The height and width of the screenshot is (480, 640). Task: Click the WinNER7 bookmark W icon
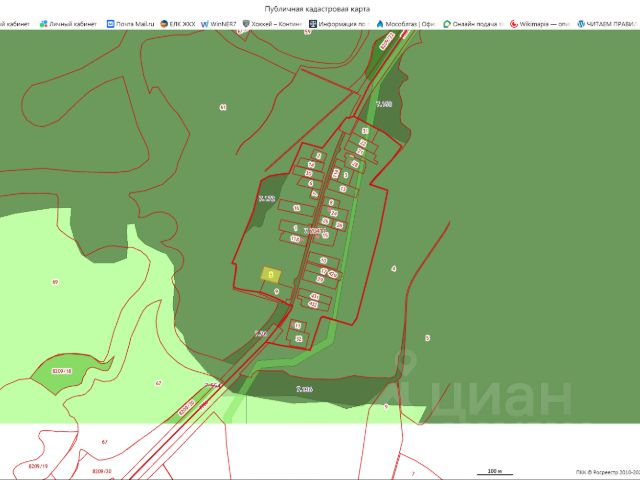[205, 24]
